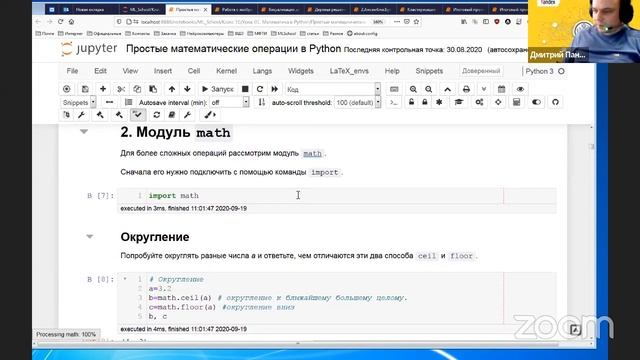The height and width of the screenshot is (360, 640).
Task: Collapse the '2. Модуль math' heading section
Action: 84,132
